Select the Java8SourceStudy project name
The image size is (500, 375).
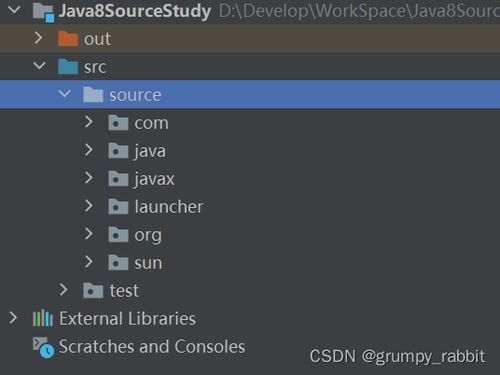tap(135, 11)
